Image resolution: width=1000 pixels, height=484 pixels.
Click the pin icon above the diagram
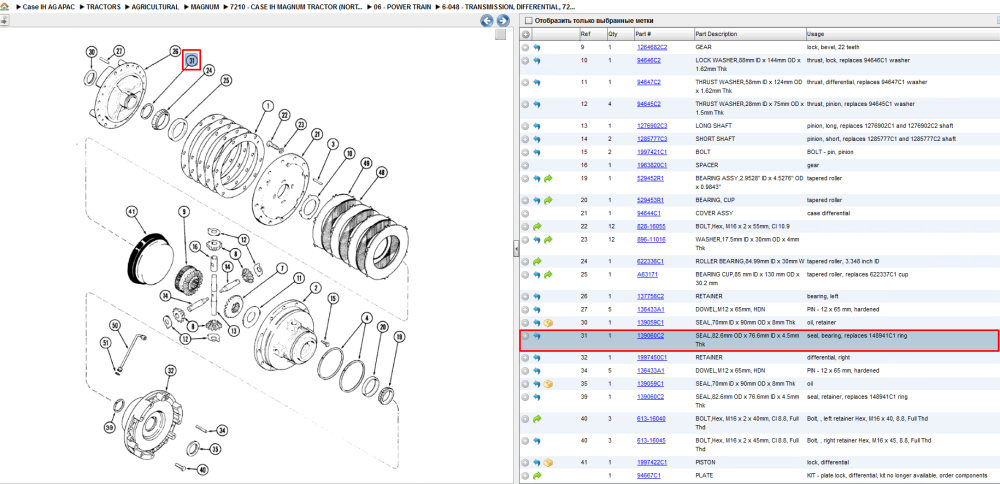coord(4,20)
